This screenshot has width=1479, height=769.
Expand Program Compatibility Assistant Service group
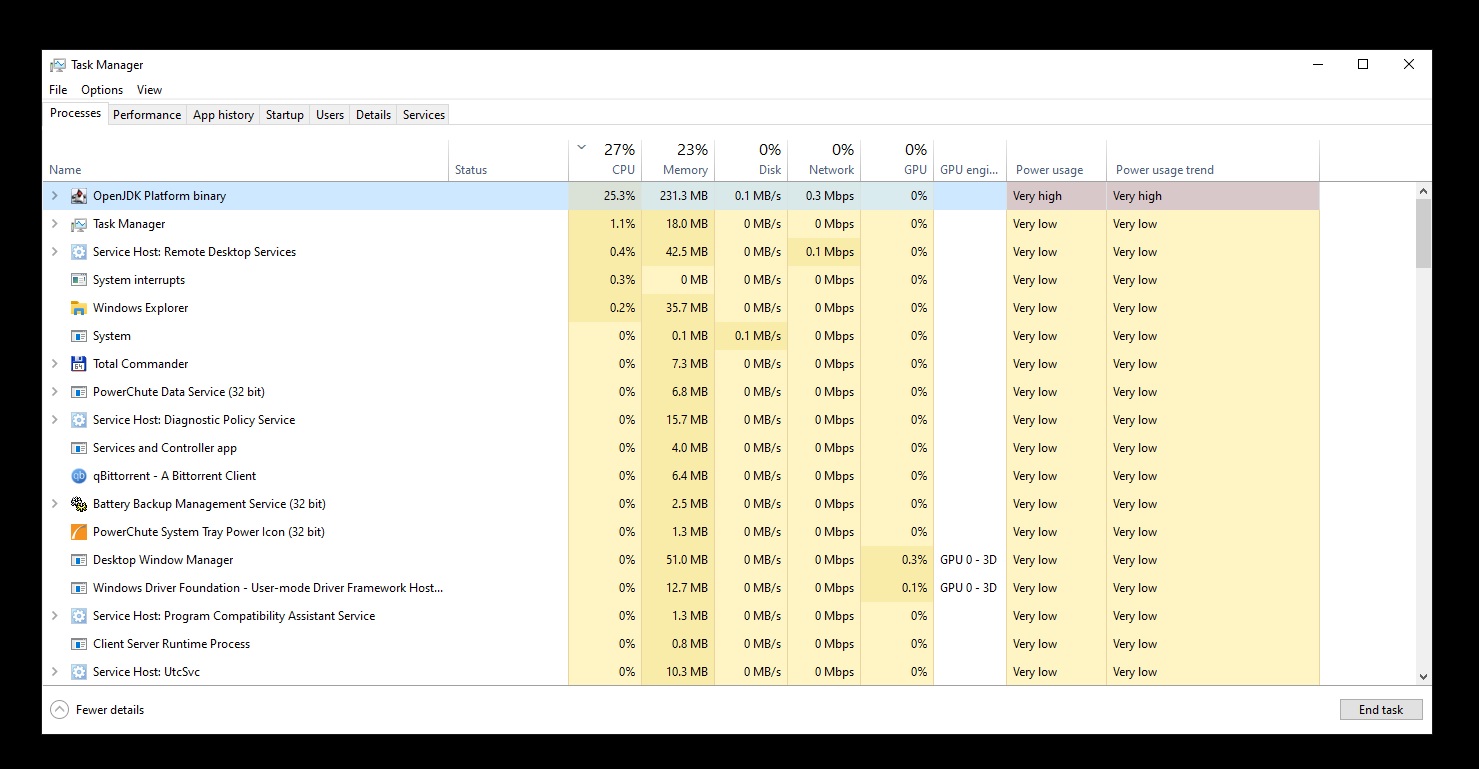[55, 616]
